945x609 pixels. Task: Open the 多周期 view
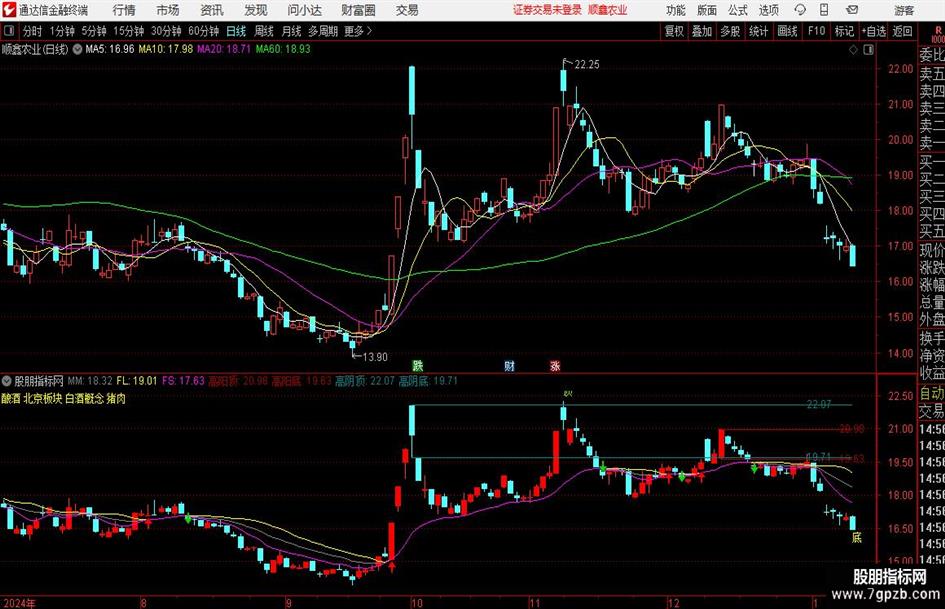[x=323, y=31]
